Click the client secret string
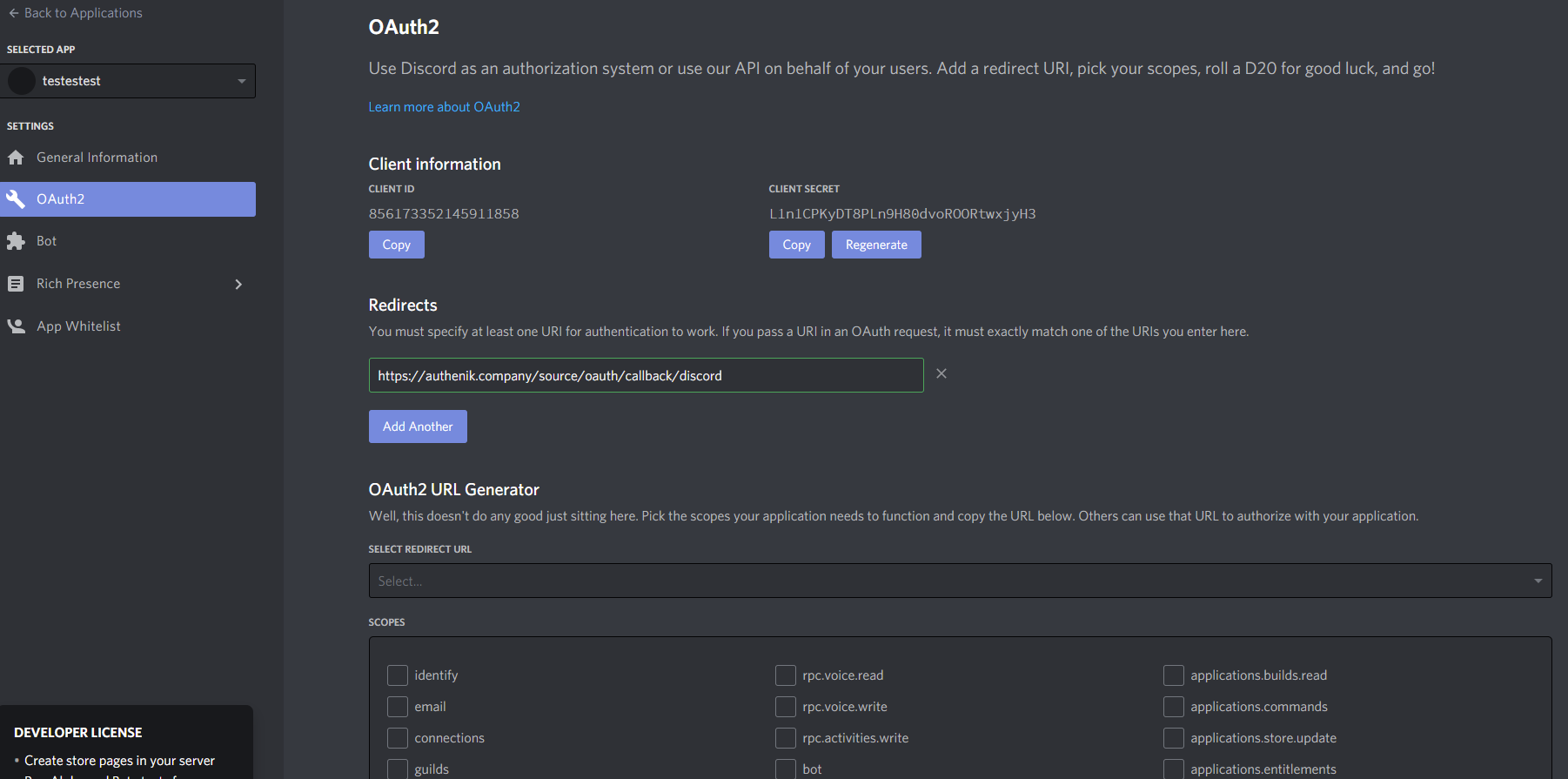The height and width of the screenshot is (779, 1568). (902, 214)
